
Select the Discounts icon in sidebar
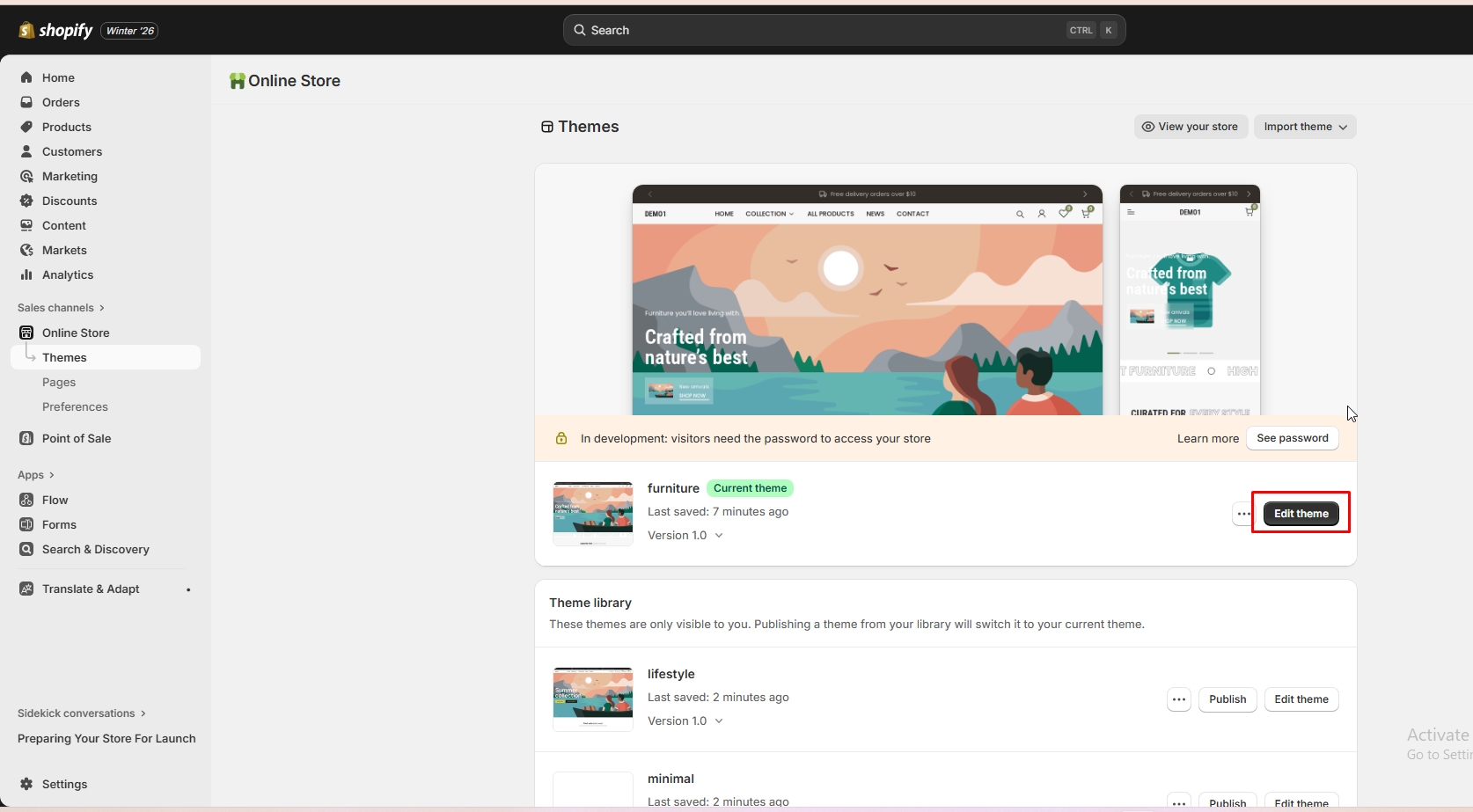click(26, 201)
